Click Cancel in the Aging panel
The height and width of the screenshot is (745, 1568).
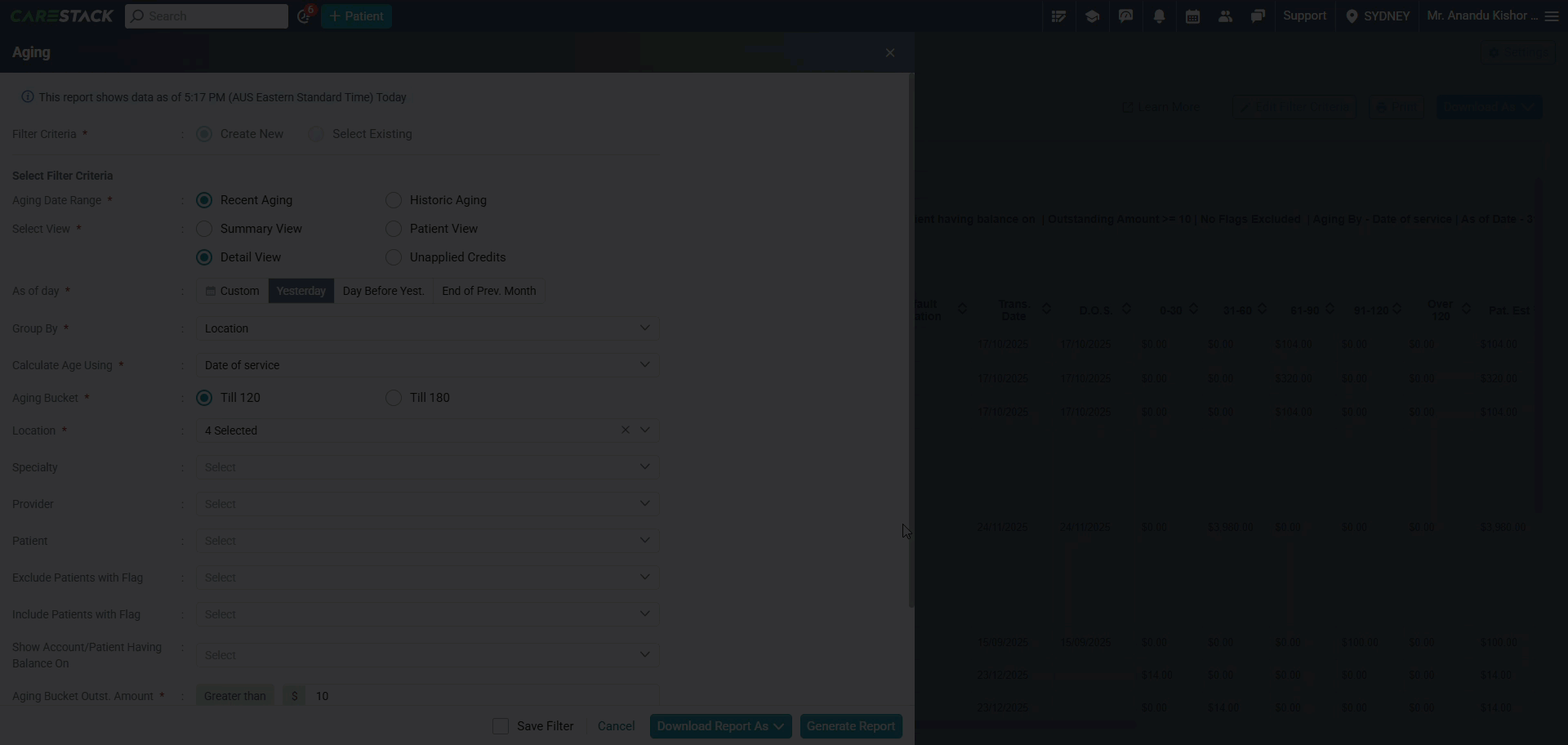(x=616, y=726)
